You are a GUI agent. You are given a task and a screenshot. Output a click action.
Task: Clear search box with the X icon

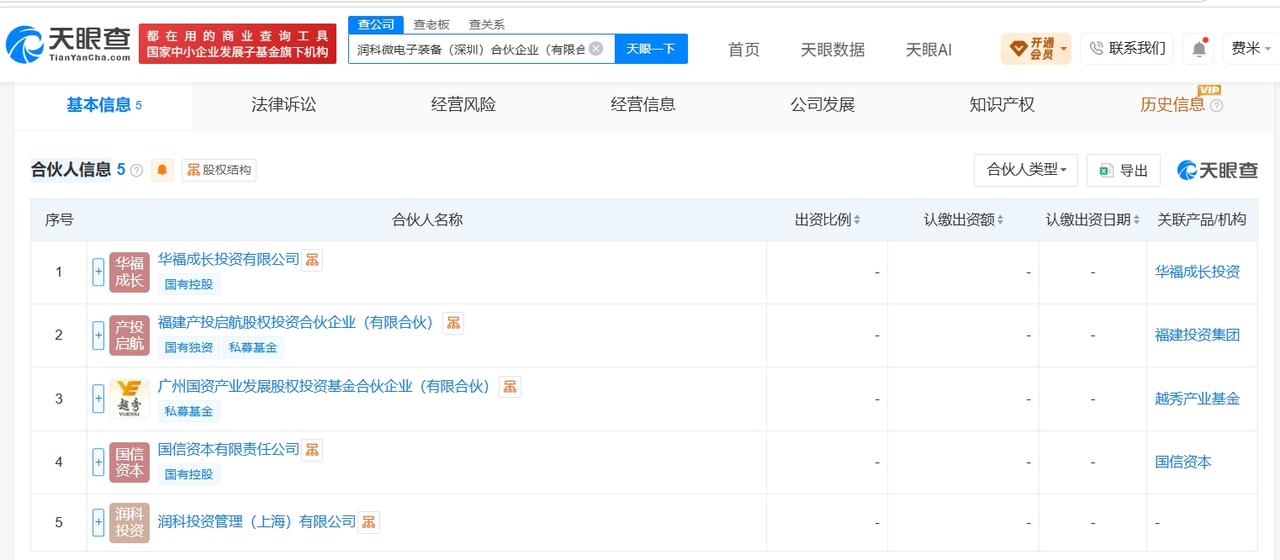point(596,48)
